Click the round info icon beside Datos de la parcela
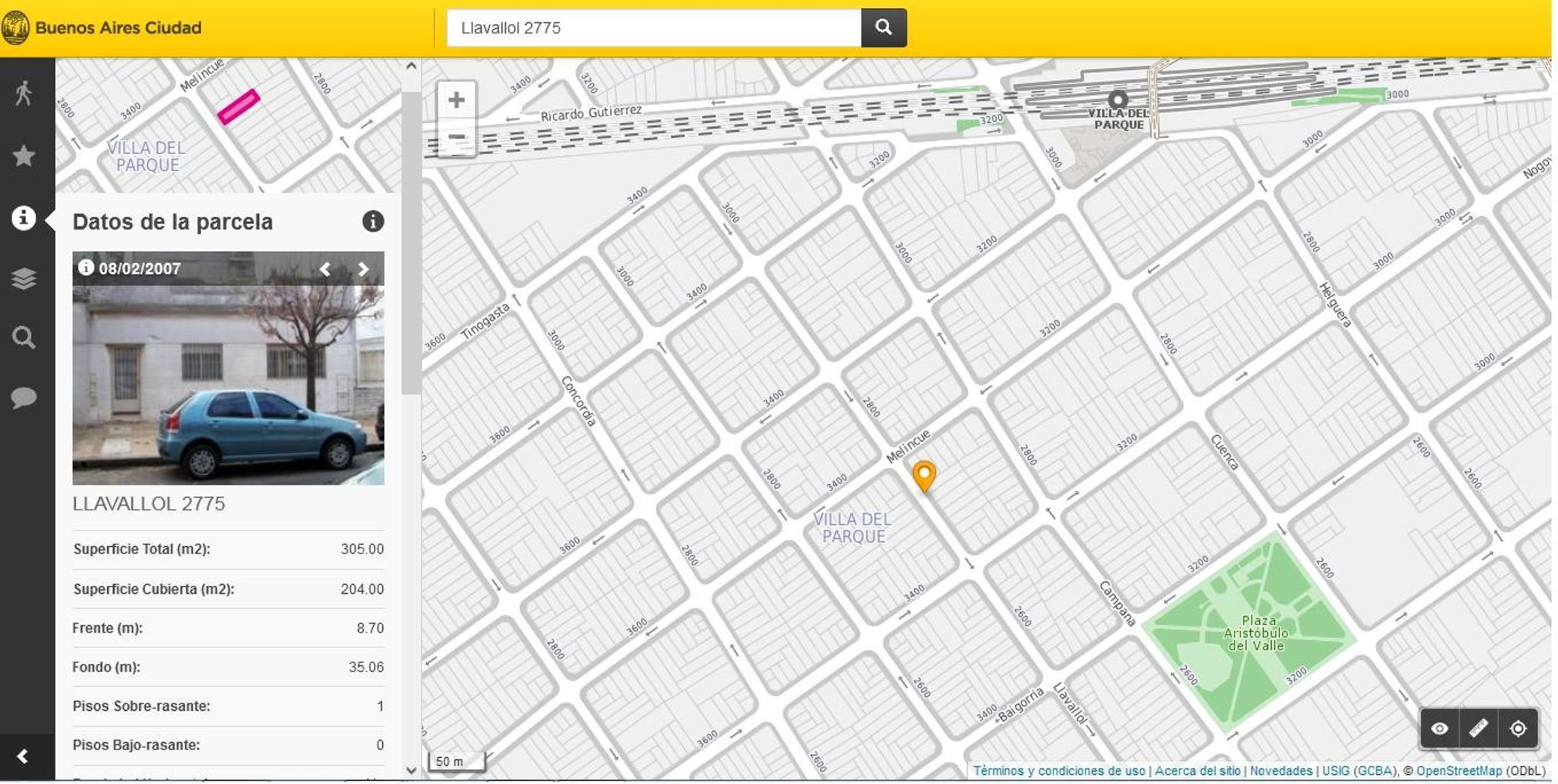Viewport: 1558px width, 784px height. pos(373,221)
